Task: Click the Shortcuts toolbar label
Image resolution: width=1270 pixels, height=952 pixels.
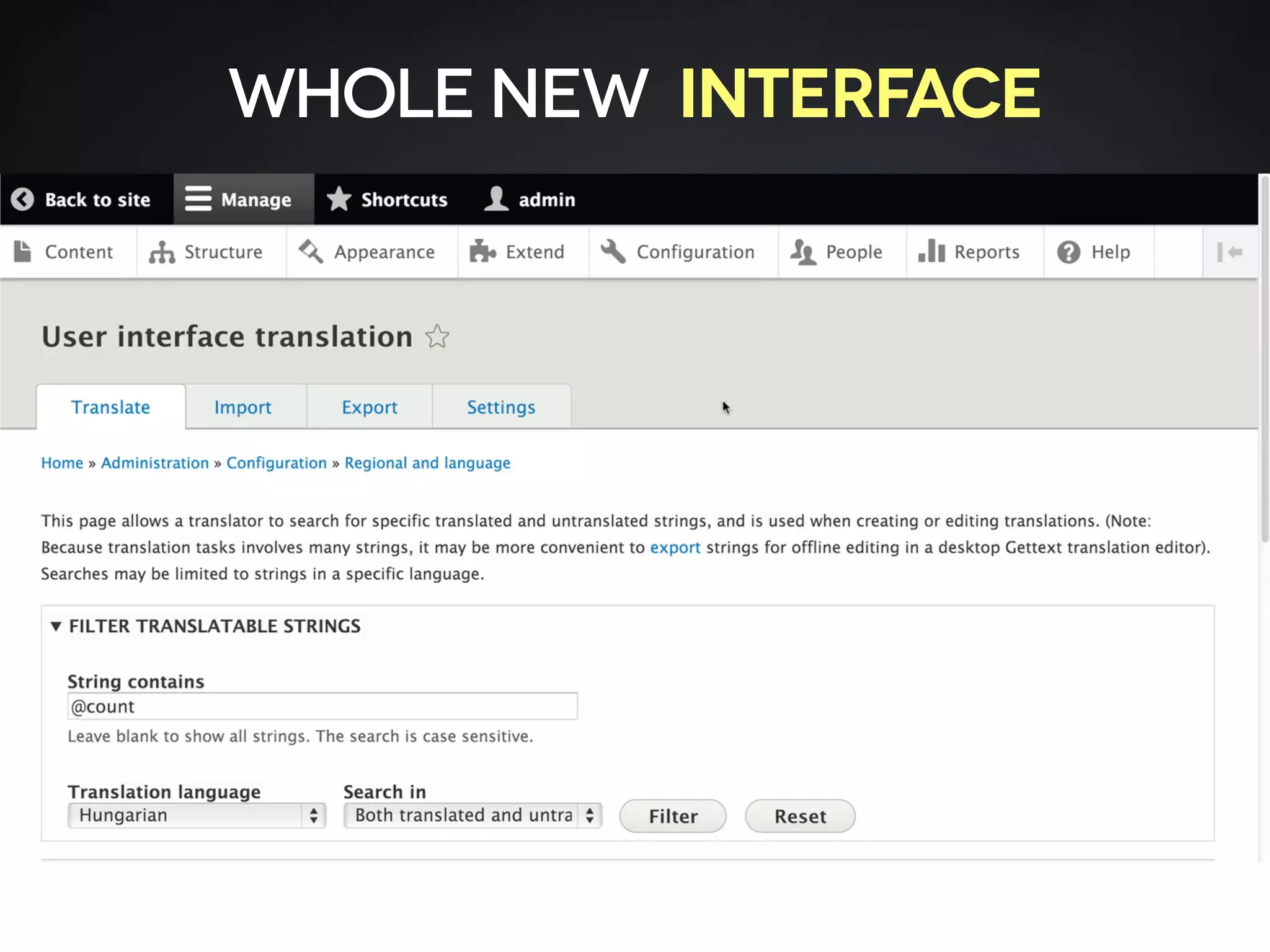Action: [x=404, y=200]
